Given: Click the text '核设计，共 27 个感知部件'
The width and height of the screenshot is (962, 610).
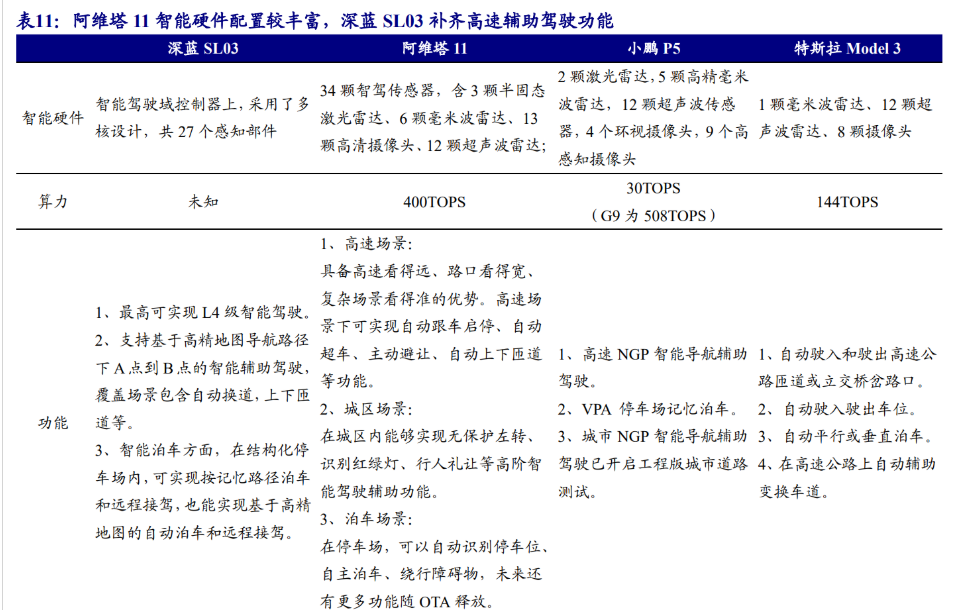Looking at the screenshot, I should pyautogui.click(x=186, y=131).
